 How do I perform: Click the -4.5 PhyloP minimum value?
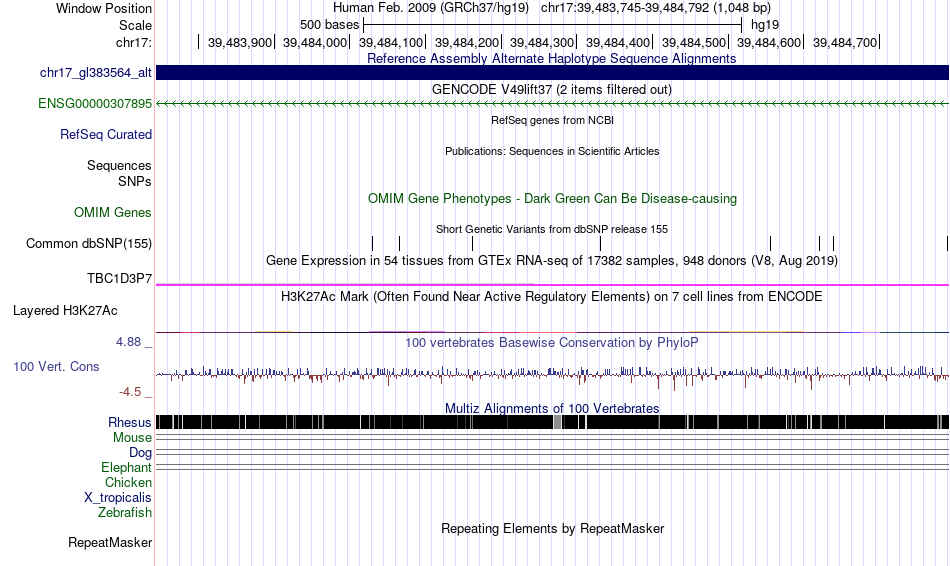[130, 392]
